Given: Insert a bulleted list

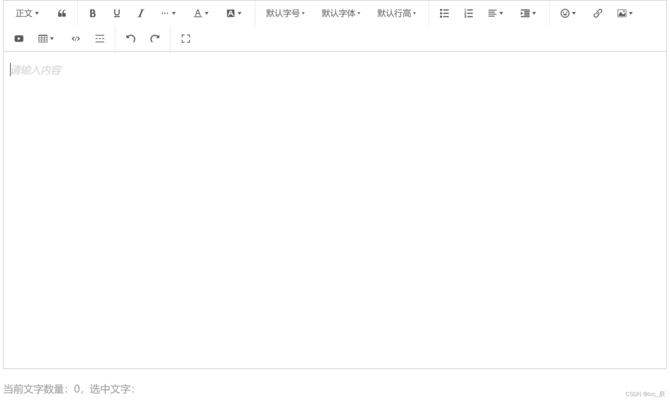Looking at the screenshot, I should click(444, 14).
